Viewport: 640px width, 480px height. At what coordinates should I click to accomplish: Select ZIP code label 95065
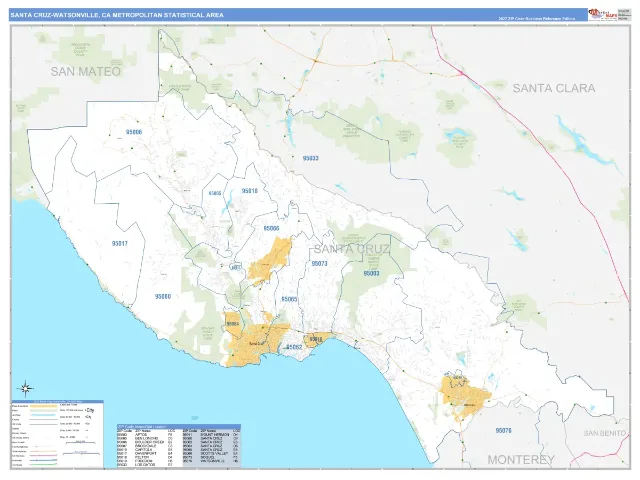(x=289, y=299)
